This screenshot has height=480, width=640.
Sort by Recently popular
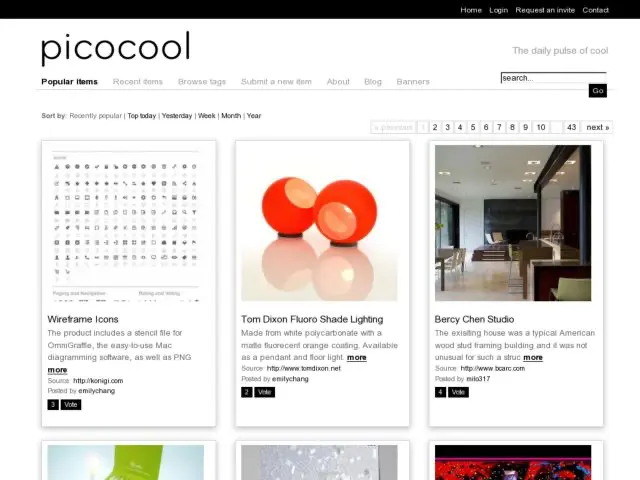[96, 116]
